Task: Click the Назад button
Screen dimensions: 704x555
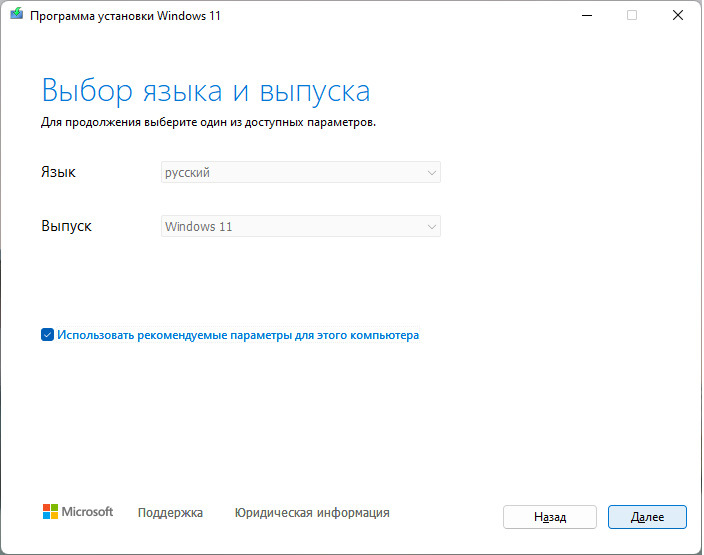Action: 550,517
